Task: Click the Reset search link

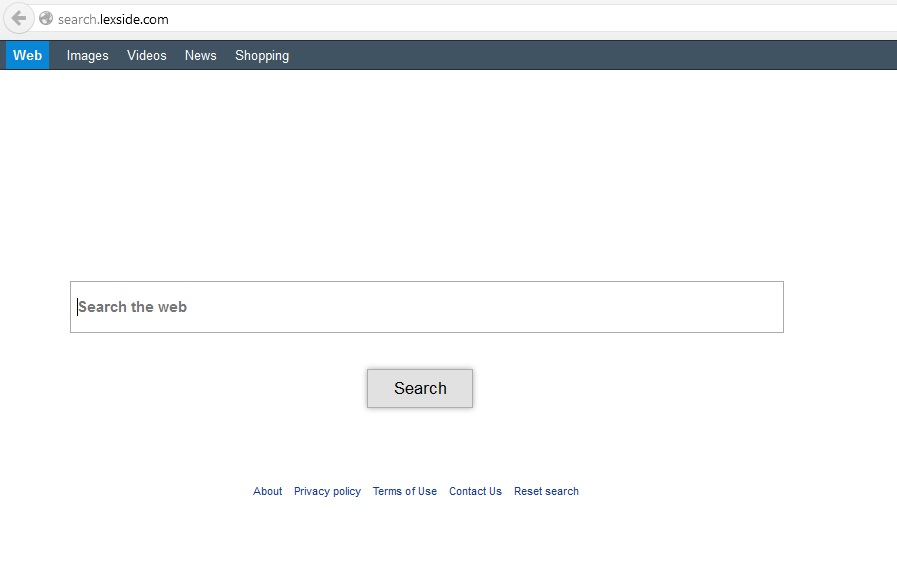Action: (x=546, y=491)
